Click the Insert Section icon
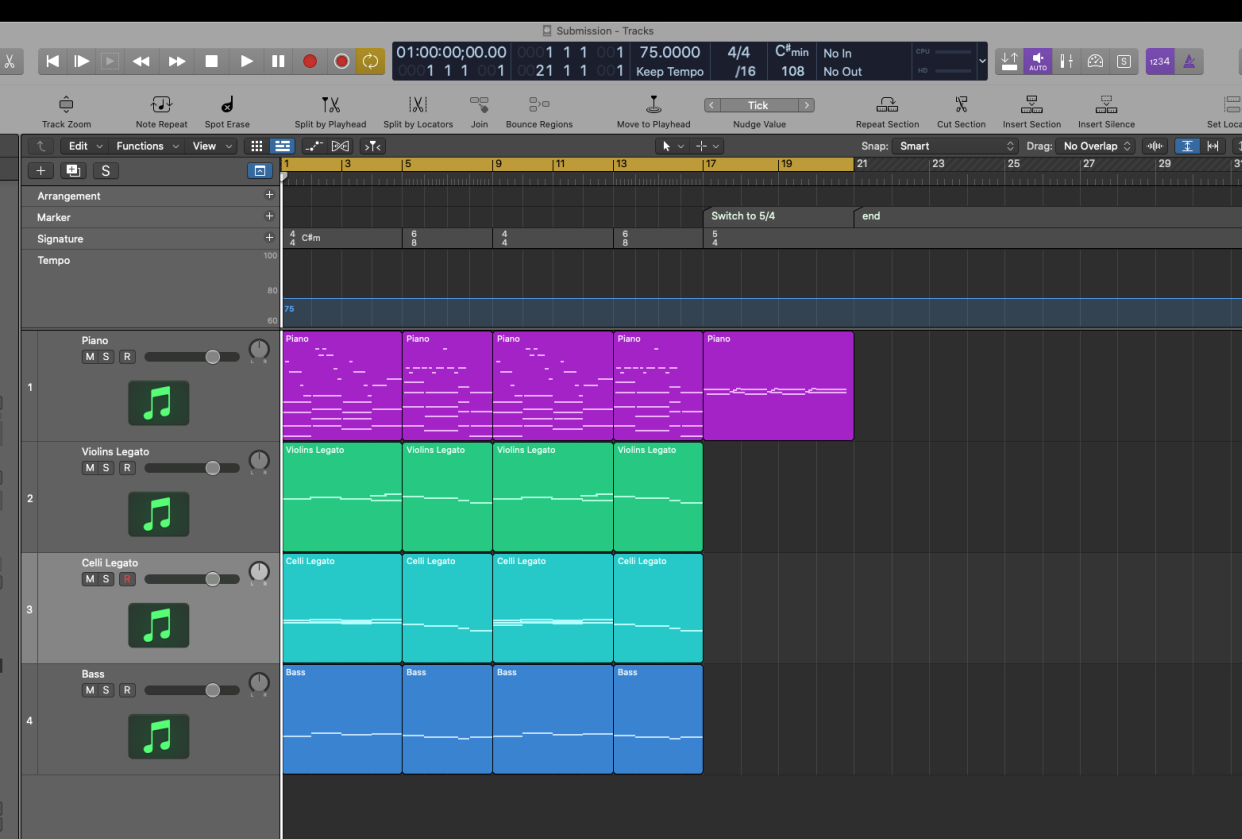Screen dimensions: 1242x839 click(x=1032, y=105)
